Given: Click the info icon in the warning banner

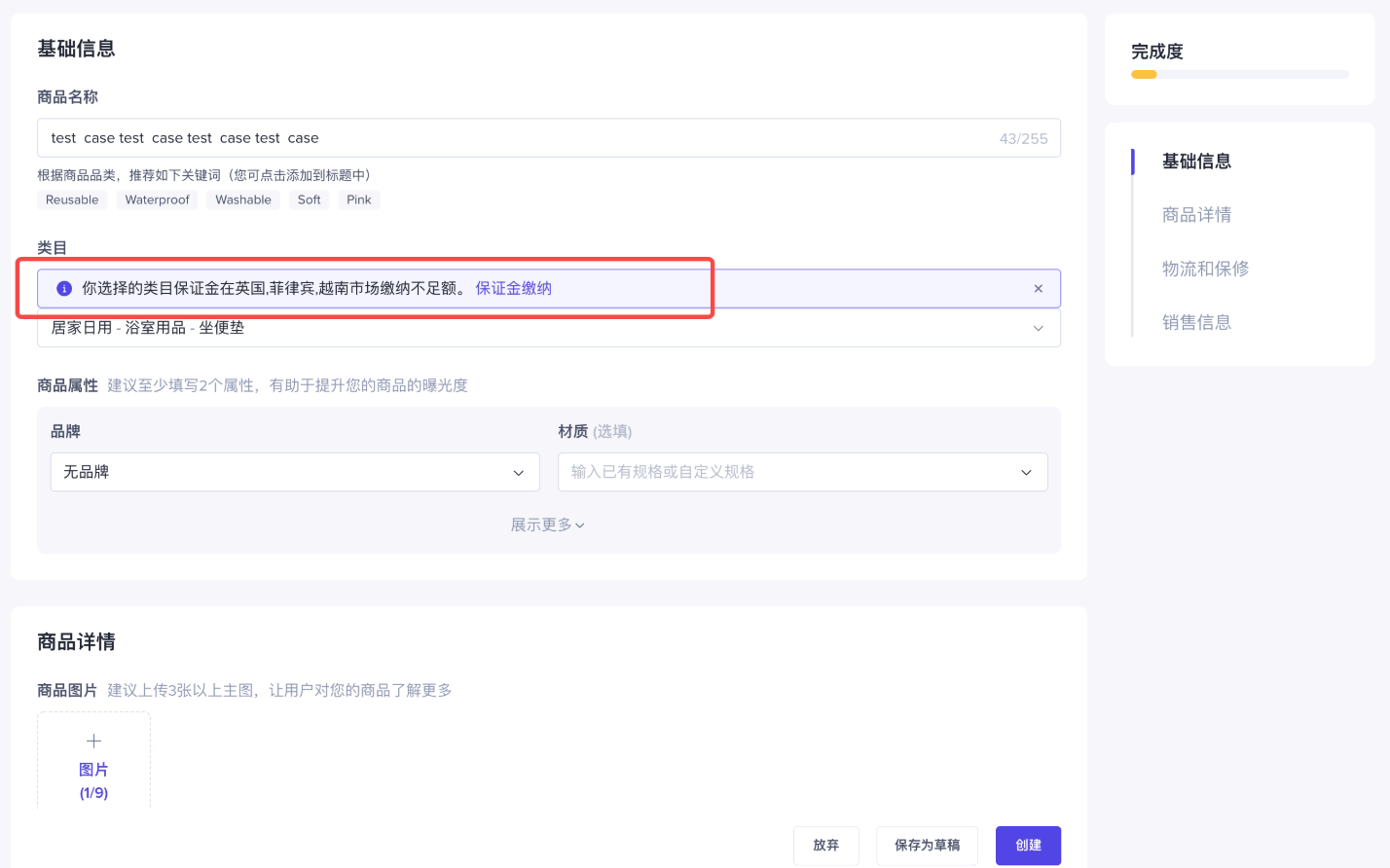Looking at the screenshot, I should [64, 289].
